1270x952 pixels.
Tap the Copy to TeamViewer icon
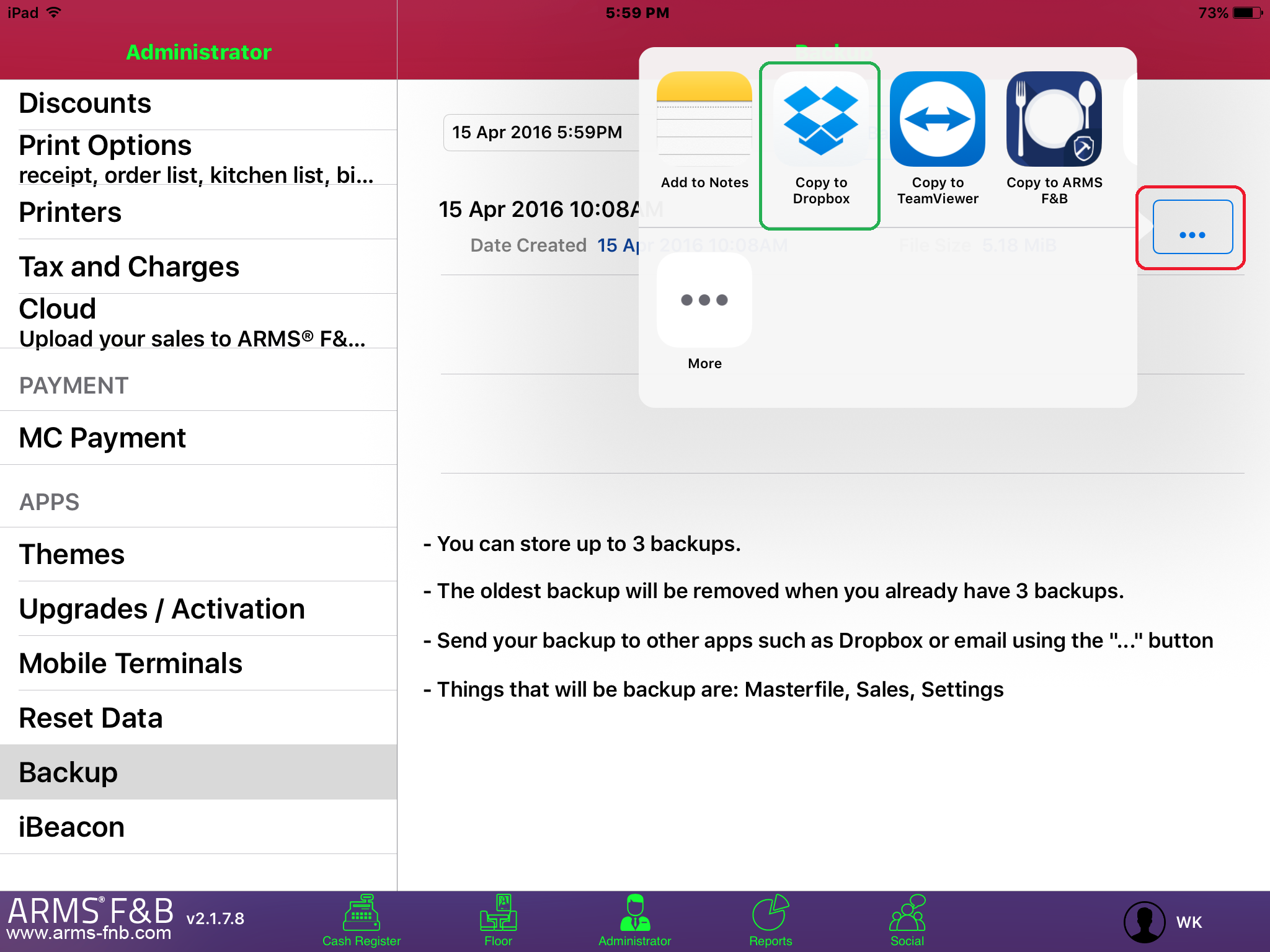pyautogui.click(x=937, y=119)
